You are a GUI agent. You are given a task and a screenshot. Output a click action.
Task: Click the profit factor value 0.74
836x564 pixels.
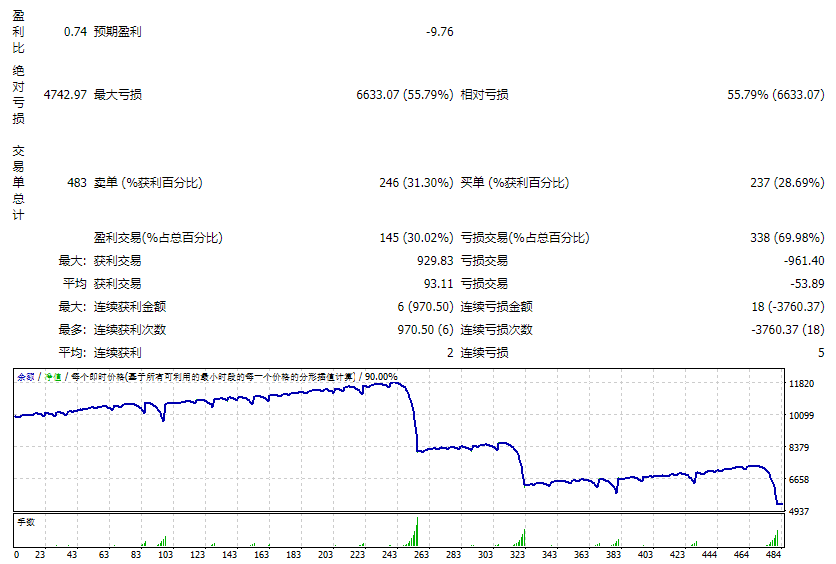(x=75, y=32)
